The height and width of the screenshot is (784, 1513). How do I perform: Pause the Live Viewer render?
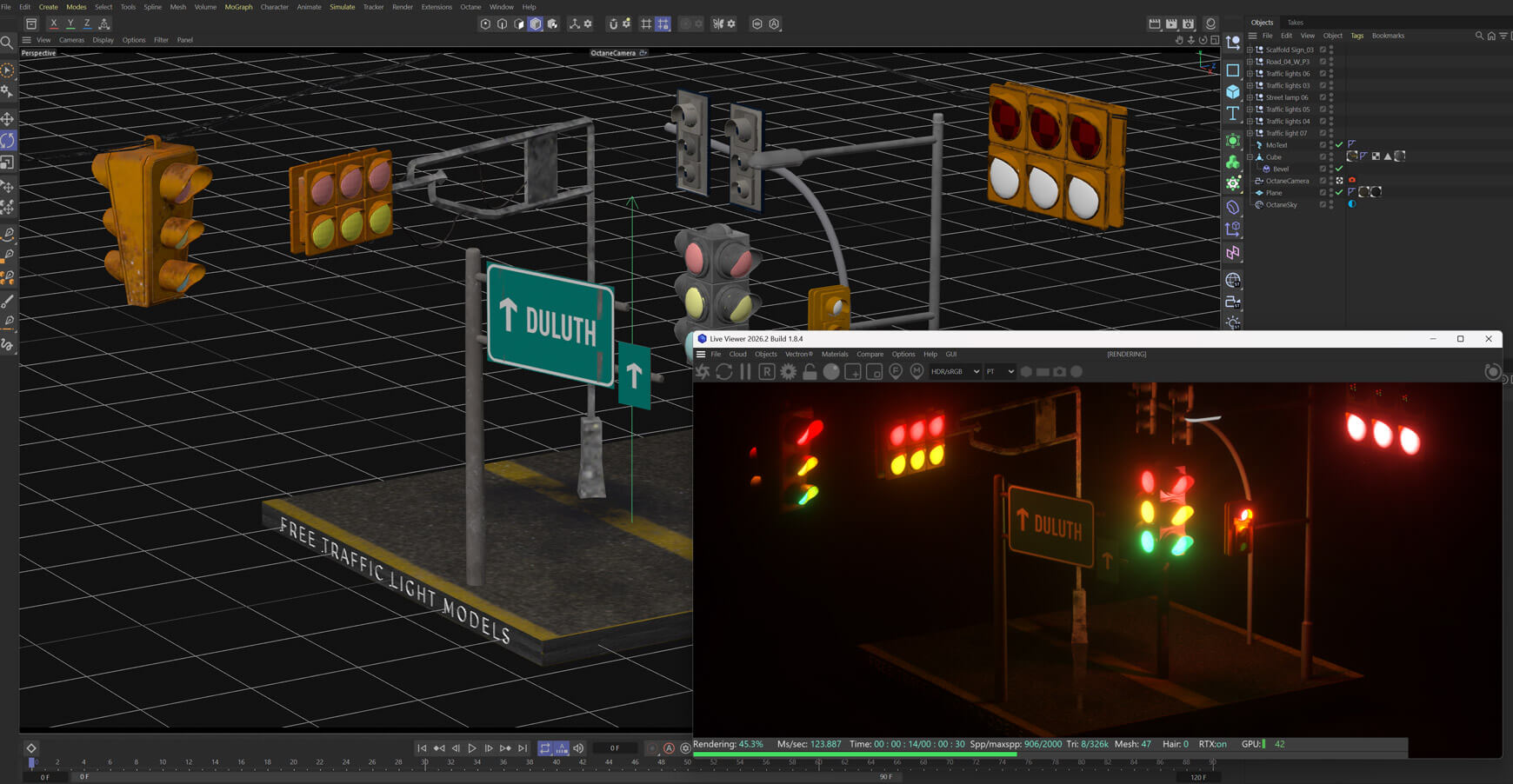(745, 372)
